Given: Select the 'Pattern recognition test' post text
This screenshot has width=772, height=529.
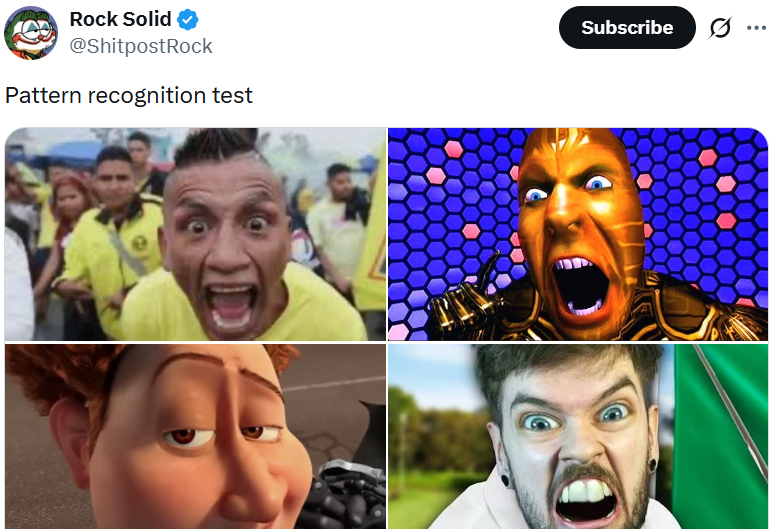Looking at the screenshot, I should [x=129, y=95].
